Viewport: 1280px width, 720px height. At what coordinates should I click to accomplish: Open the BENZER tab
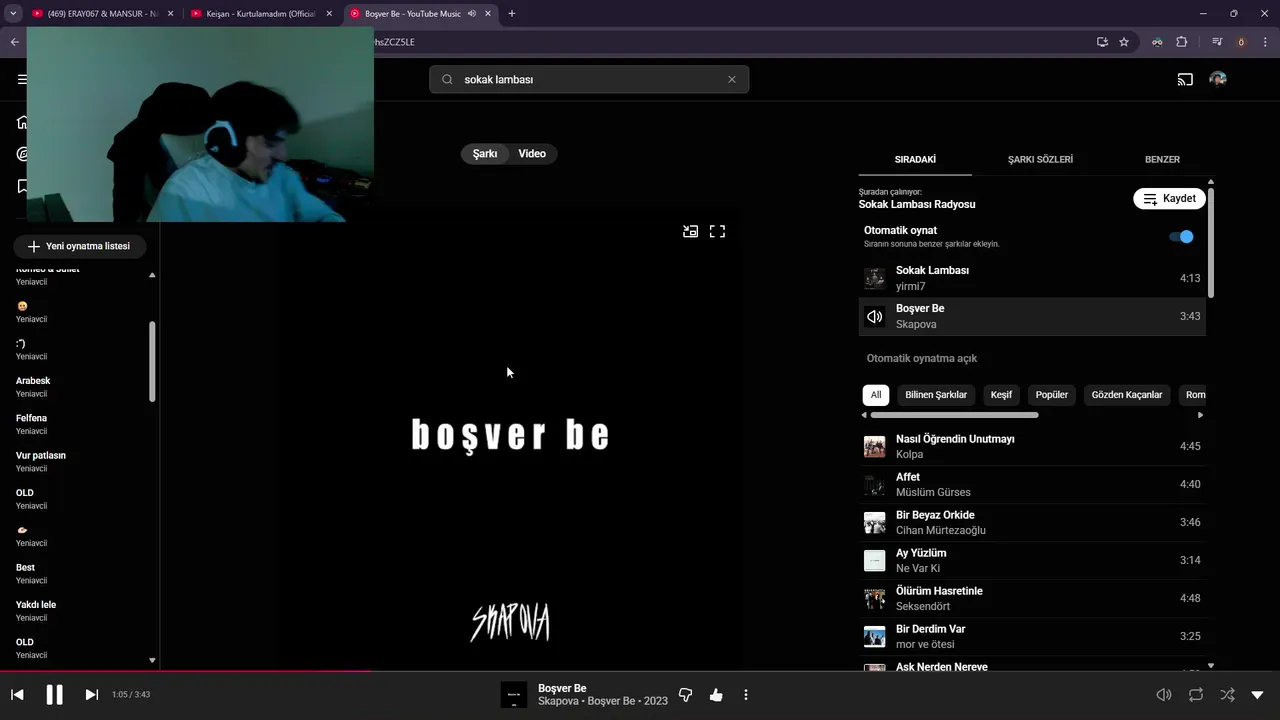coord(1162,159)
